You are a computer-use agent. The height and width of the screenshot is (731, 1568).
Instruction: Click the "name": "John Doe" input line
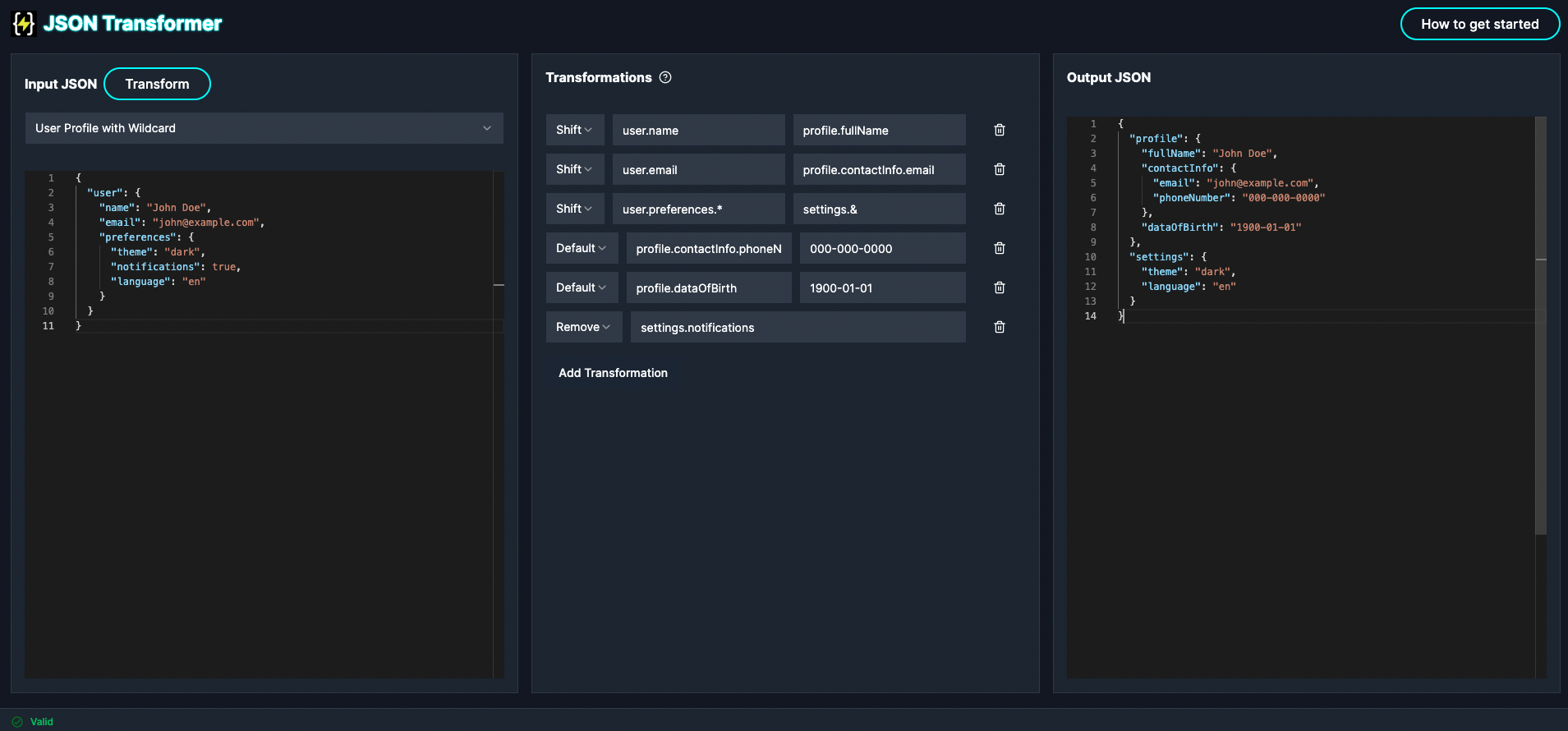(x=155, y=208)
